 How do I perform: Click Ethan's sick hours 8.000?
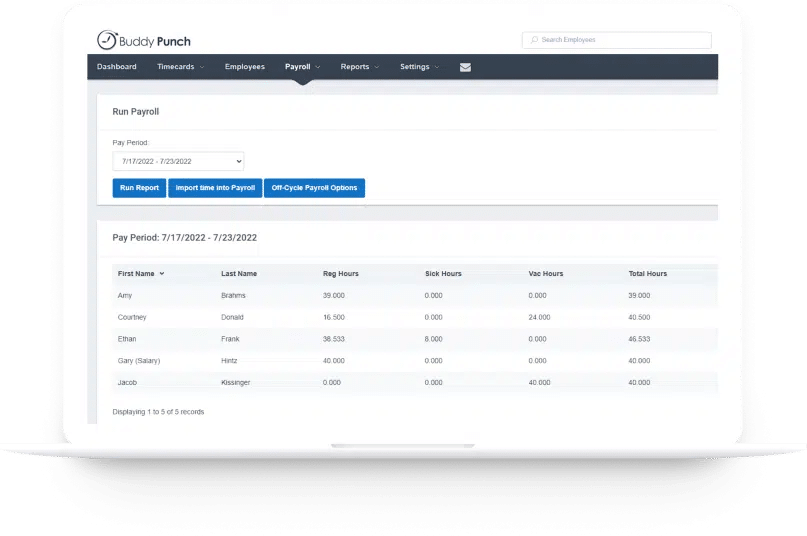(433, 339)
